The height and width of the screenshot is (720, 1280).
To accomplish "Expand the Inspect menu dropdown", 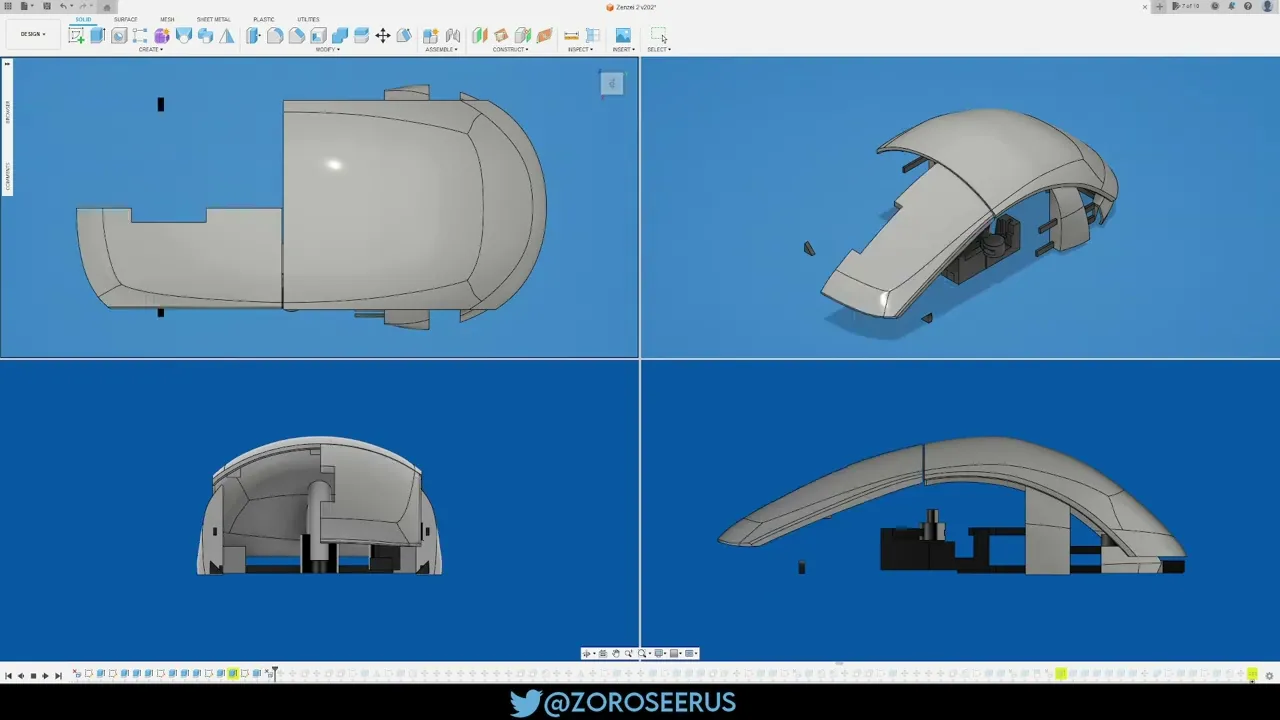I will tap(581, 49).
